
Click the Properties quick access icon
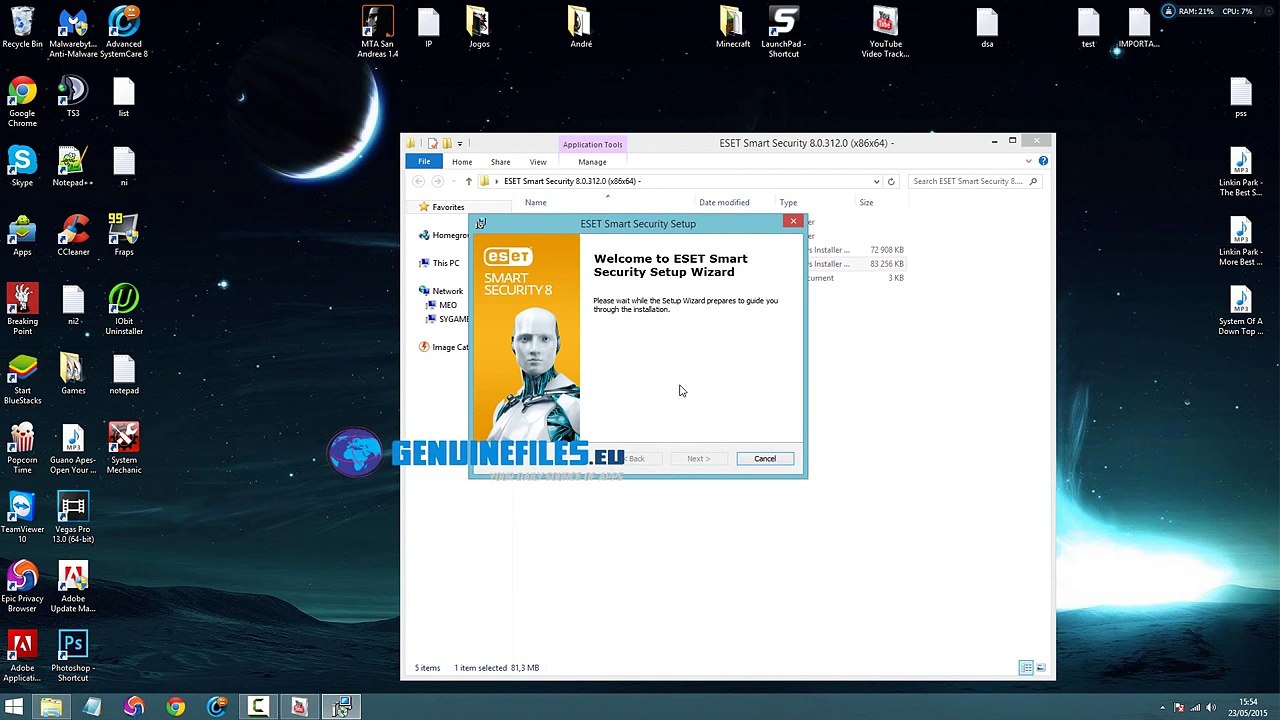tap(432, 143)
